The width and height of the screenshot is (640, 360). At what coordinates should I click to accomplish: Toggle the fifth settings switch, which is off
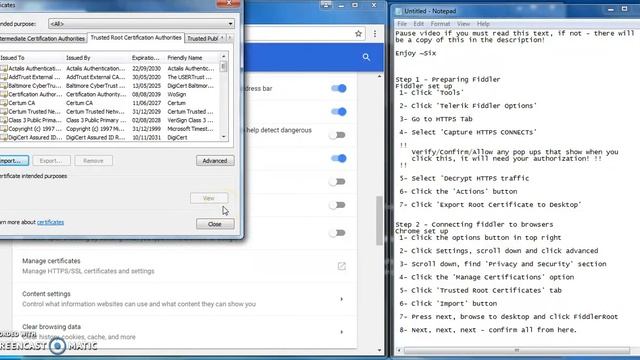[337, 182]
